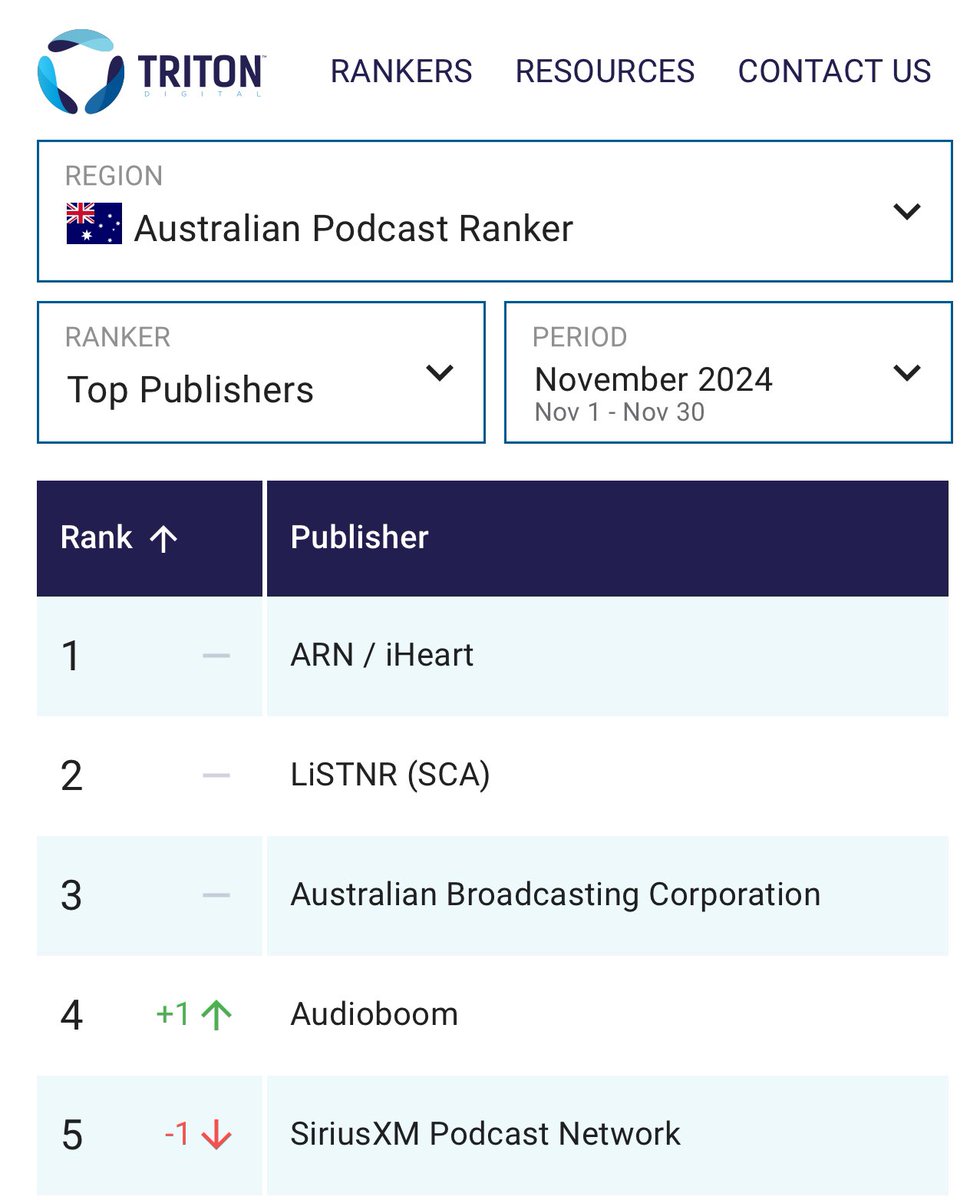Click the Nov 1 - Nov 30 date range text
Screen dimensions: 980x1200
pyautogui.click(x=619, y=412)
